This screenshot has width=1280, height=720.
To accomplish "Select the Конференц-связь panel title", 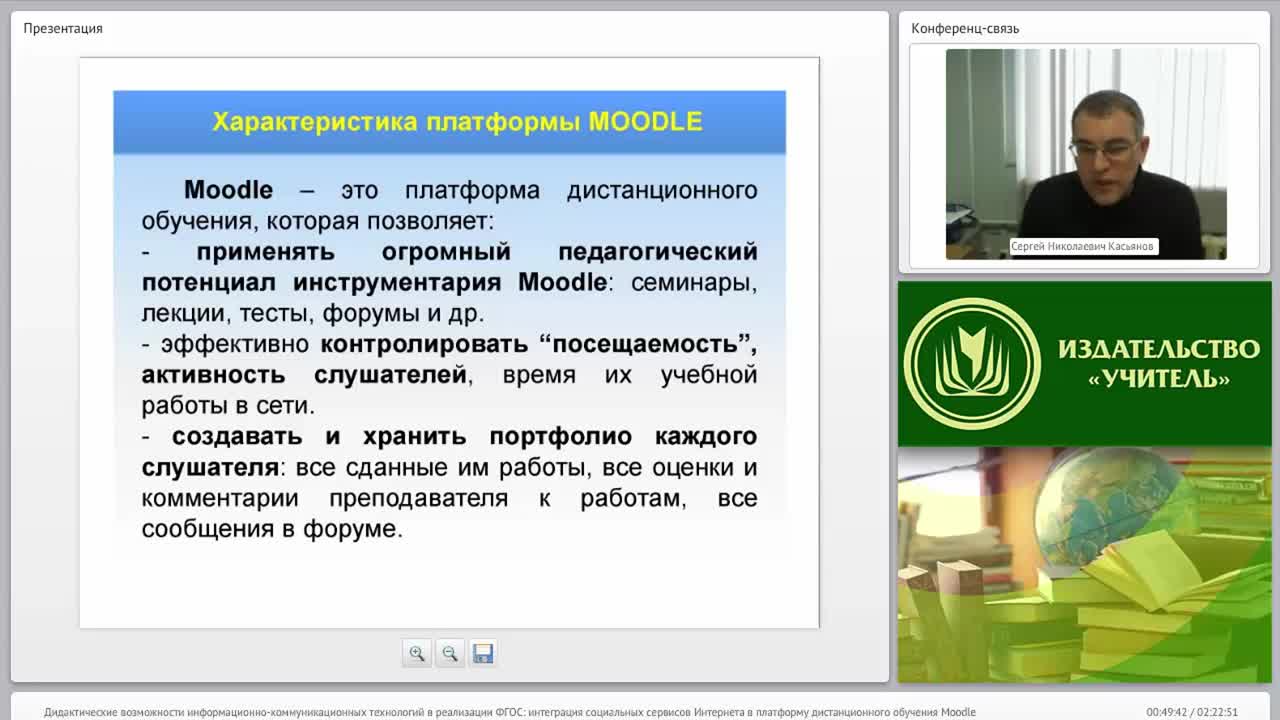I will [965, 28].
